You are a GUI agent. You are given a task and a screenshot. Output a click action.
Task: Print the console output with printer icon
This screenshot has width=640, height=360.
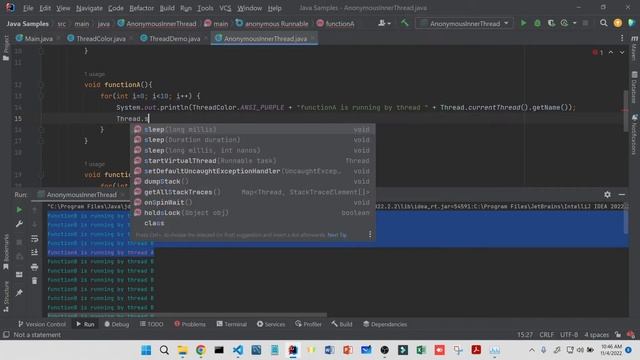pyautogui.click(x=34, y=267)
